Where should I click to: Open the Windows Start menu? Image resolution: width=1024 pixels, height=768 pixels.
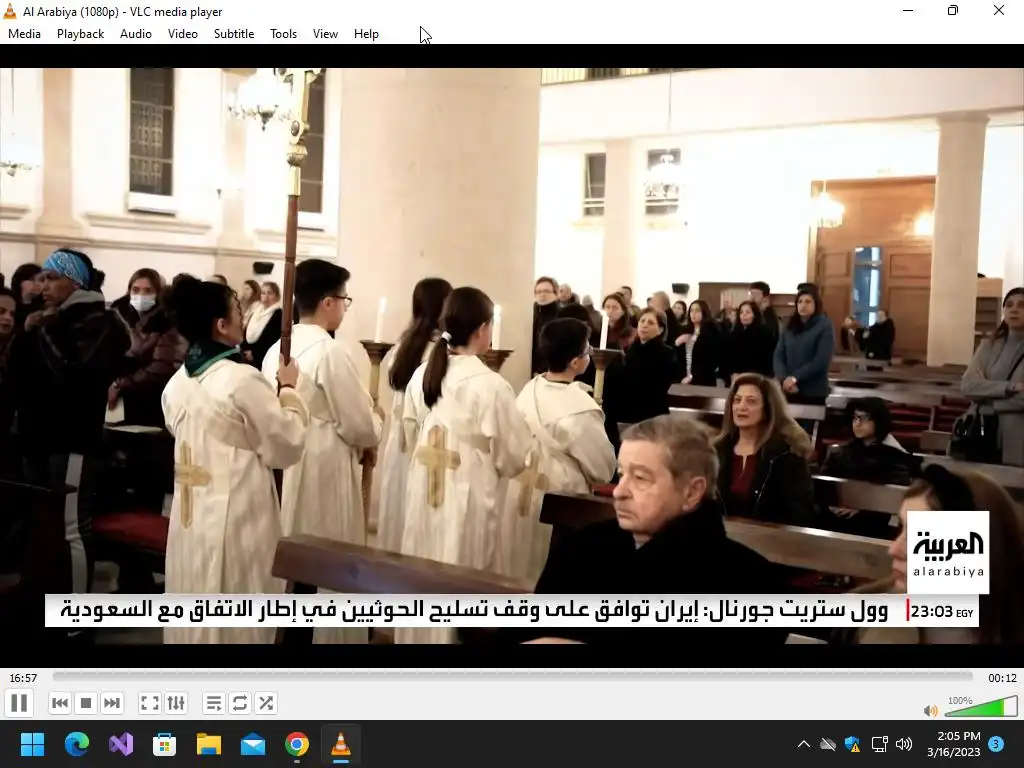pyautogui.click(x=32, y=744)
